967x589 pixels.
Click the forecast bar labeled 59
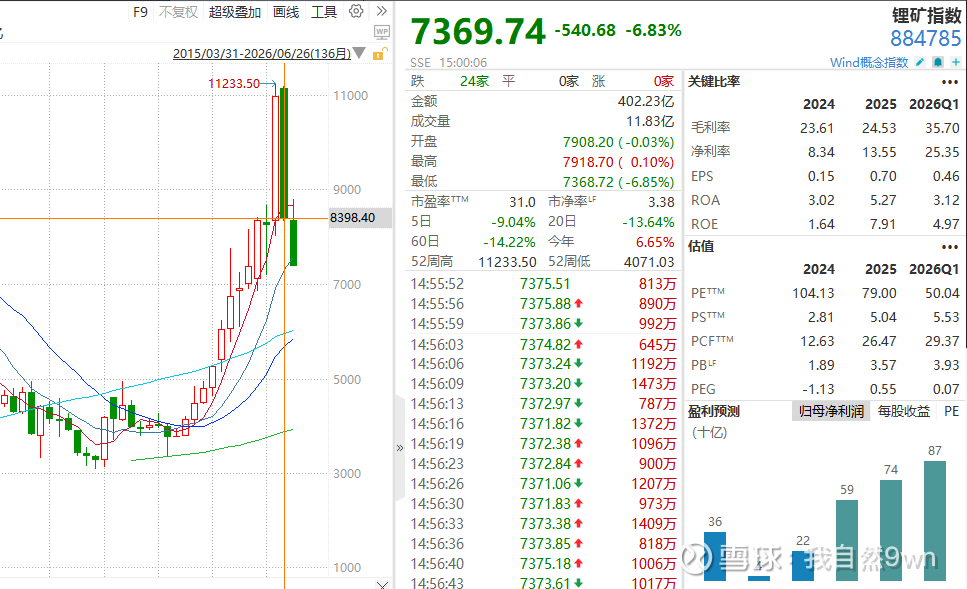[x=847, y=540]
